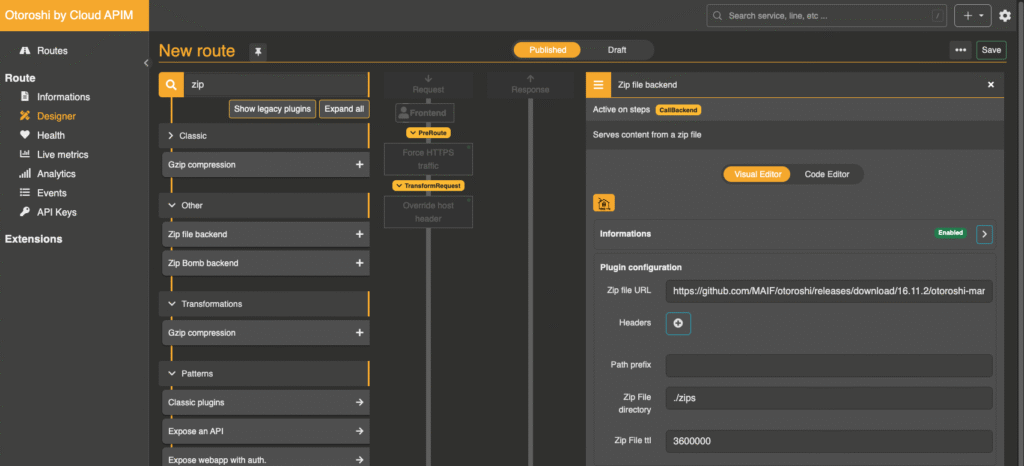The width and height of the screenshot is (1024, 466).
Task: Select the Published toggle option
Action: click(x=547, y=50)
